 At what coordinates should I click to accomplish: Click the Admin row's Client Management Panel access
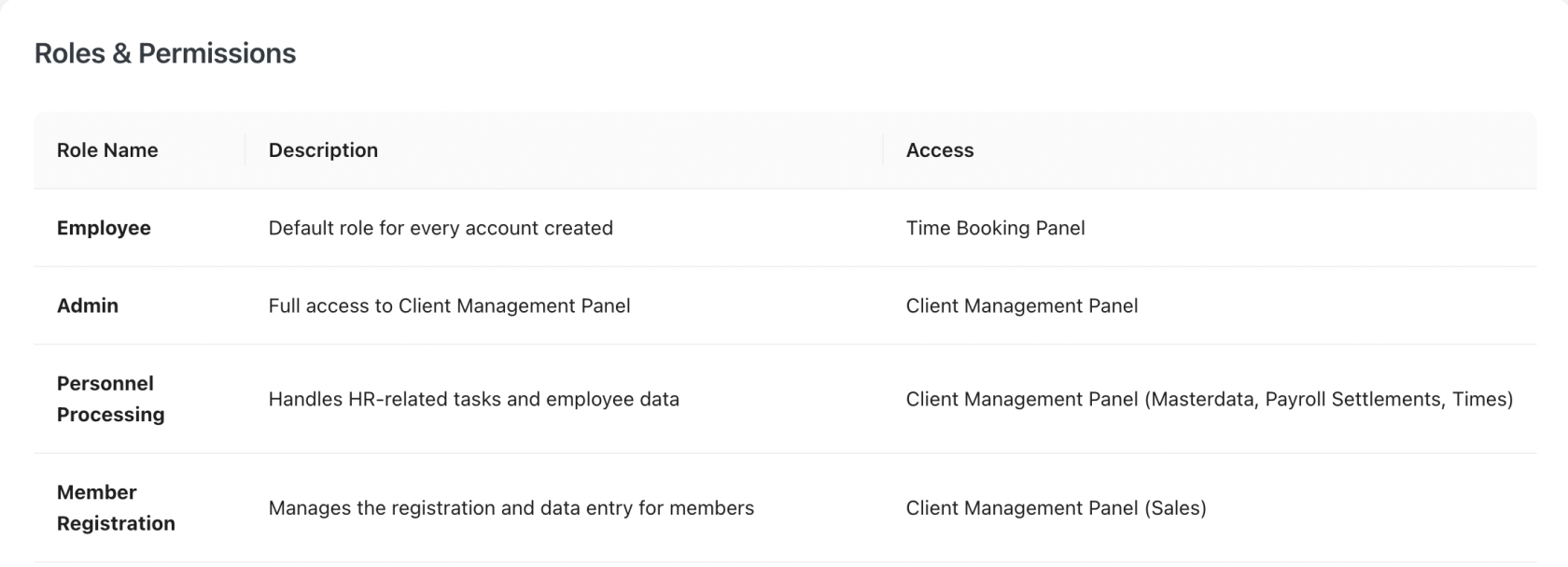(1021, 305)
